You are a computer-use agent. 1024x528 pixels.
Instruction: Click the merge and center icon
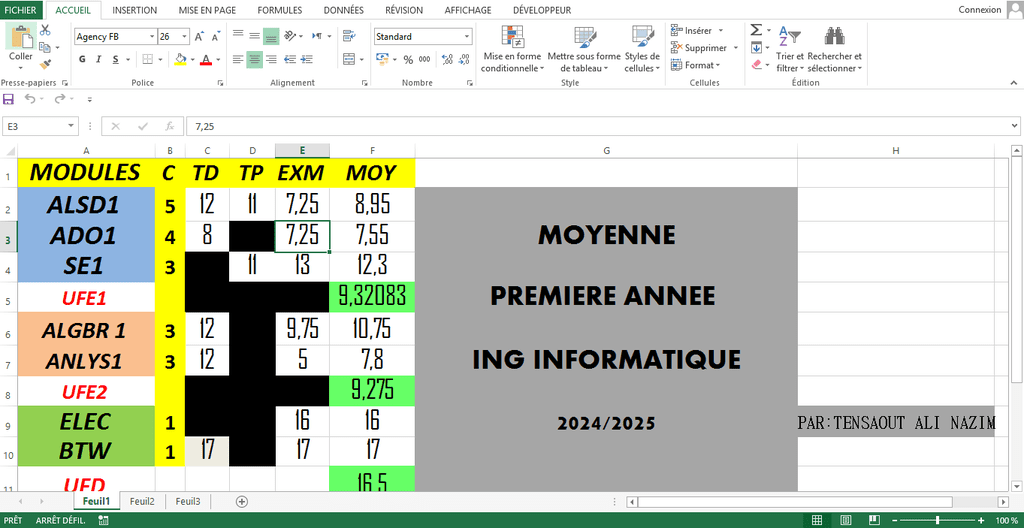tap(349, 59)
